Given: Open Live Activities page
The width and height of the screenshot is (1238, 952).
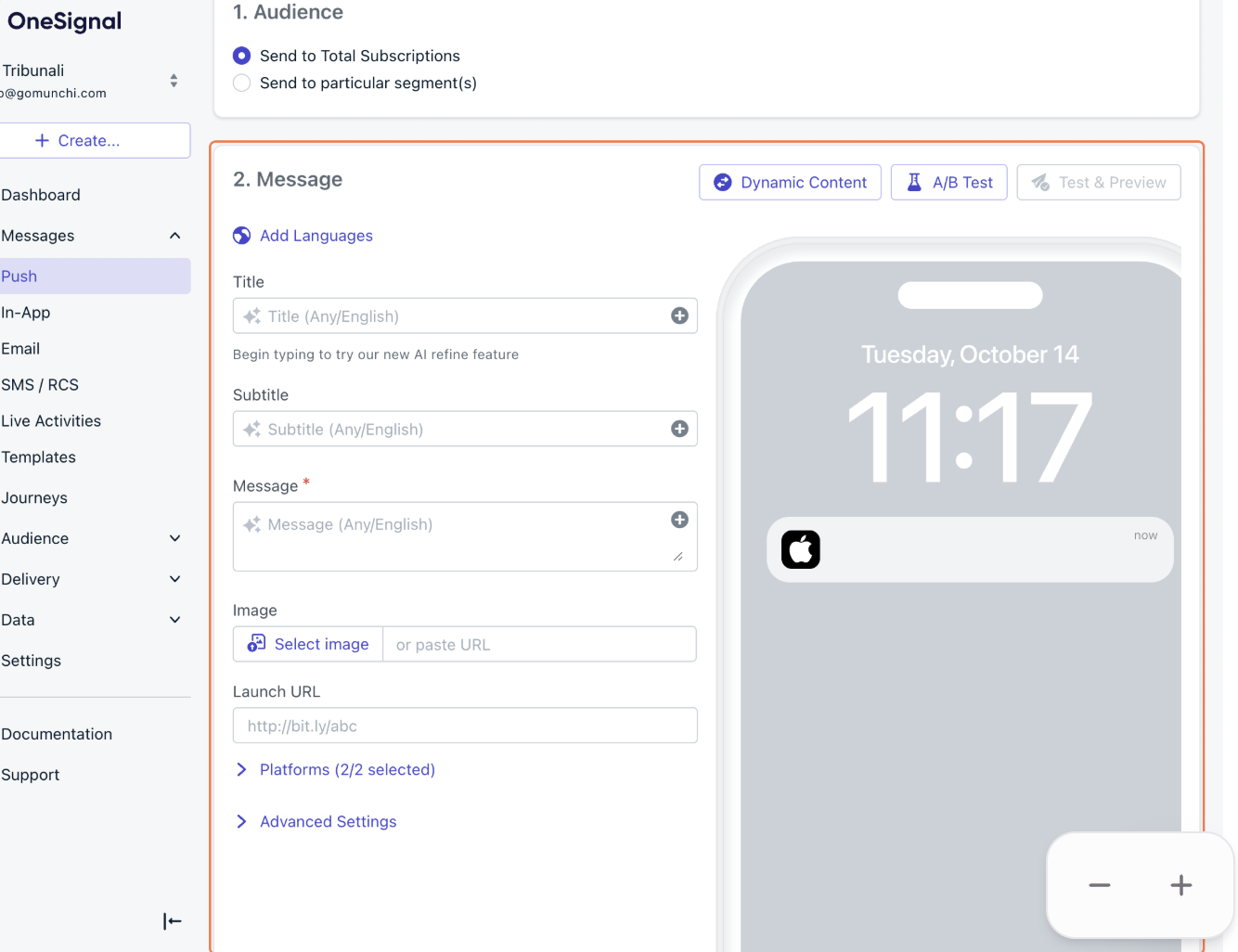Looking at the screenshot, I should [x=51, y=421].
